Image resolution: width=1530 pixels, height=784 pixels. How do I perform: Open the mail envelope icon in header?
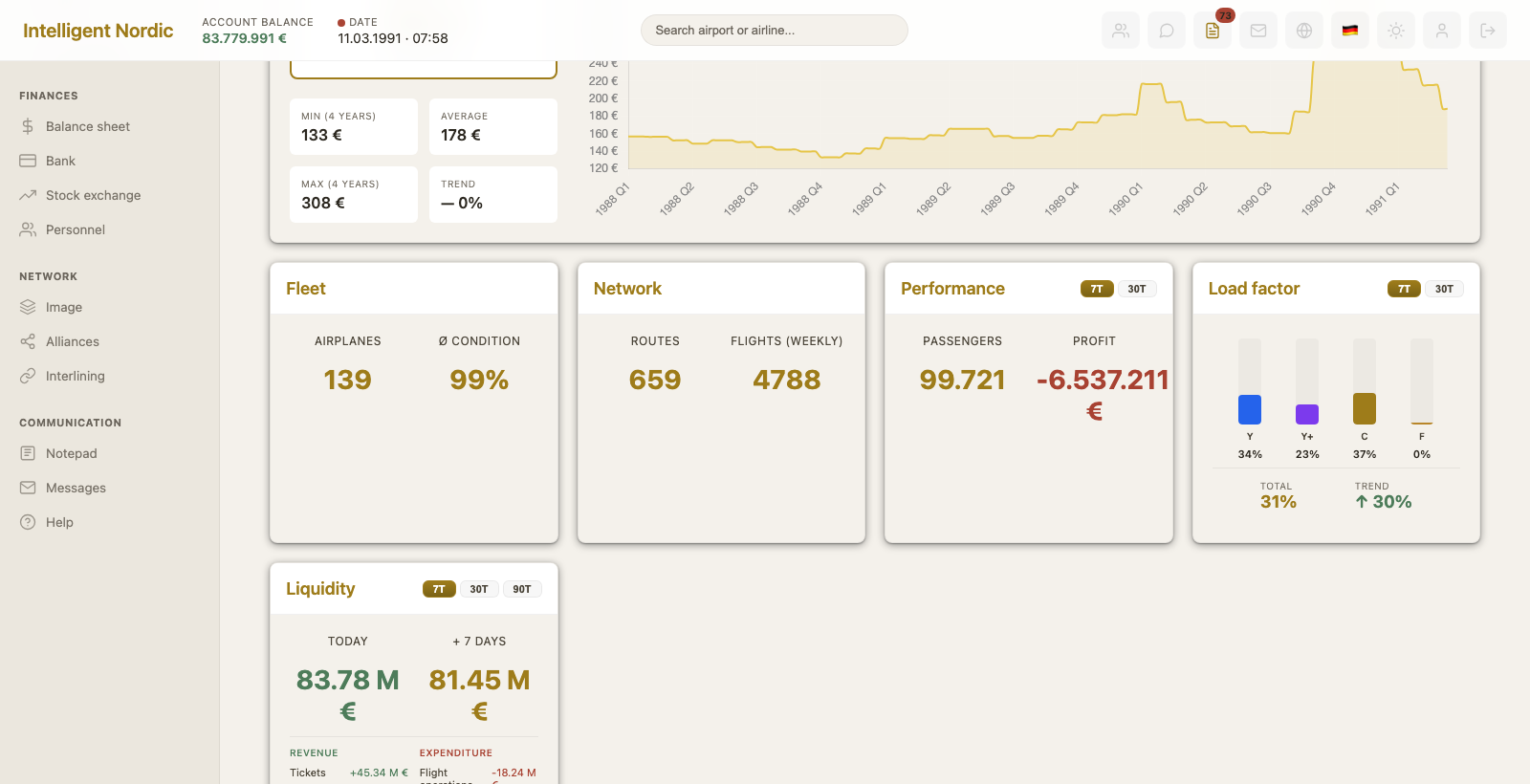pos(1258,31)
